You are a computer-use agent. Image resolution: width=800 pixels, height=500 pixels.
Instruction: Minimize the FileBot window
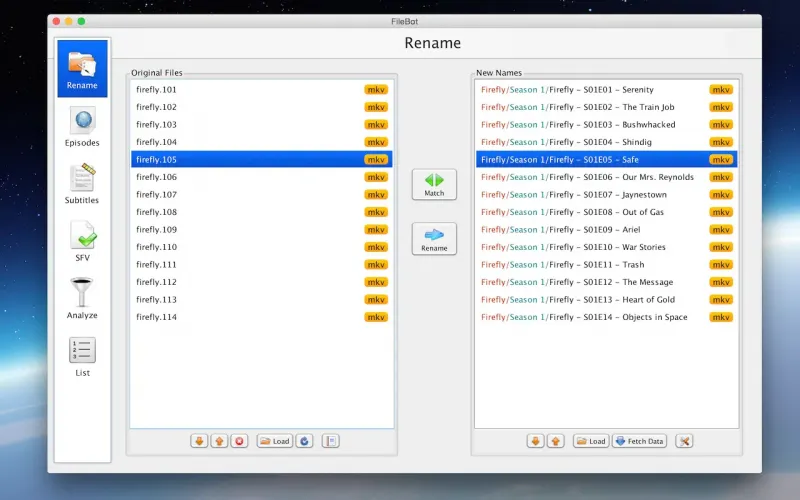[68, 21]
